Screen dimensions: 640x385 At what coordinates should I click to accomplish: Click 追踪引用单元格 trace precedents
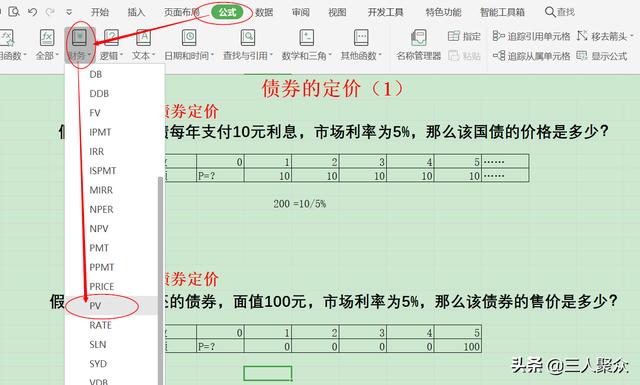[531, 36]
